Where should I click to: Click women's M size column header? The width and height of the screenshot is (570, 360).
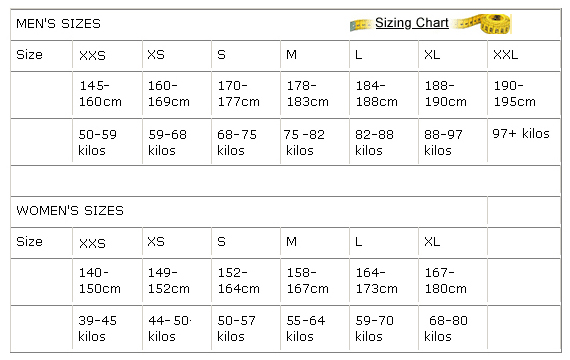[x=292, y=241]
